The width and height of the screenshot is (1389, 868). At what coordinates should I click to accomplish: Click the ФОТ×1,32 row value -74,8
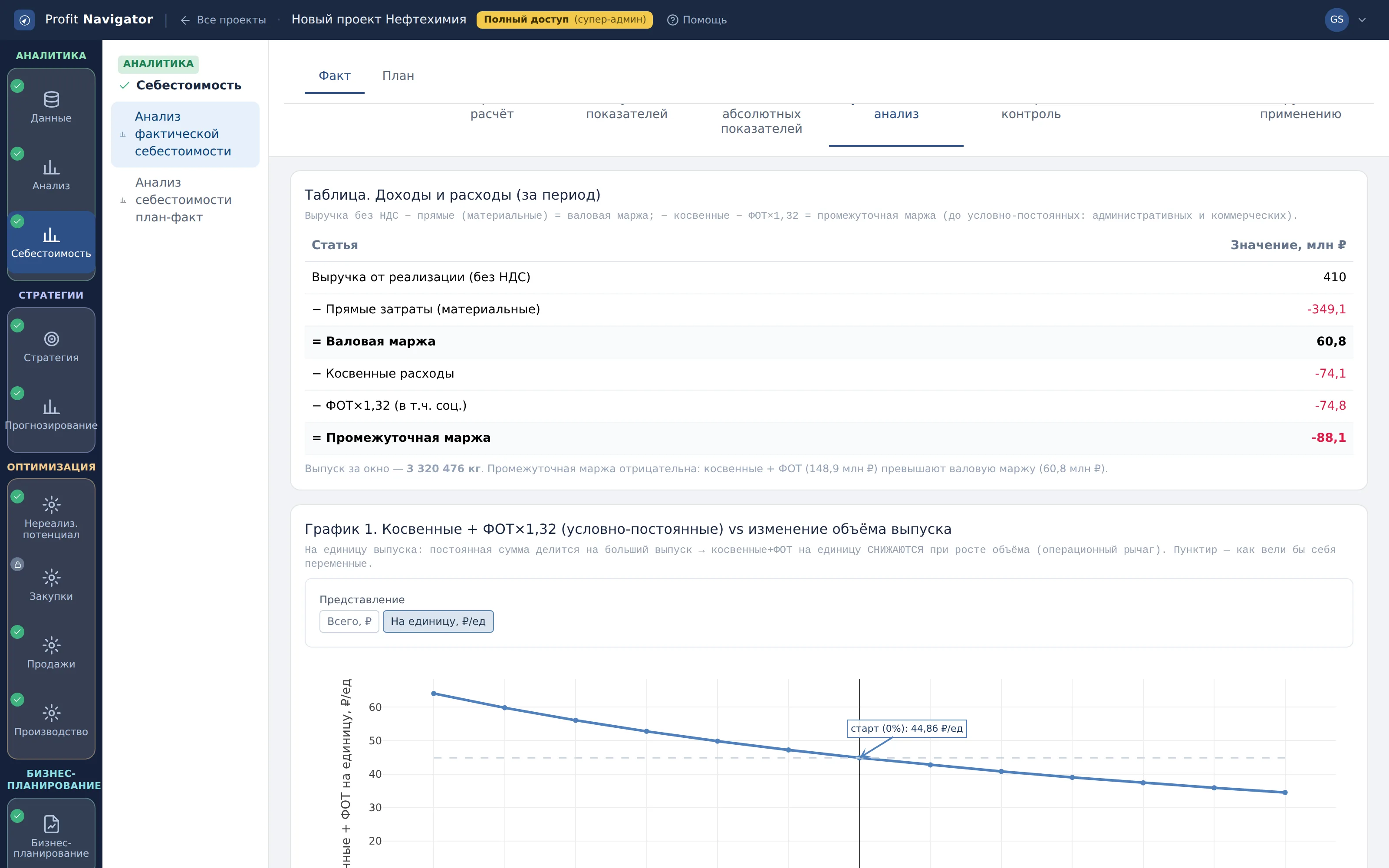tap(1330, 406)
